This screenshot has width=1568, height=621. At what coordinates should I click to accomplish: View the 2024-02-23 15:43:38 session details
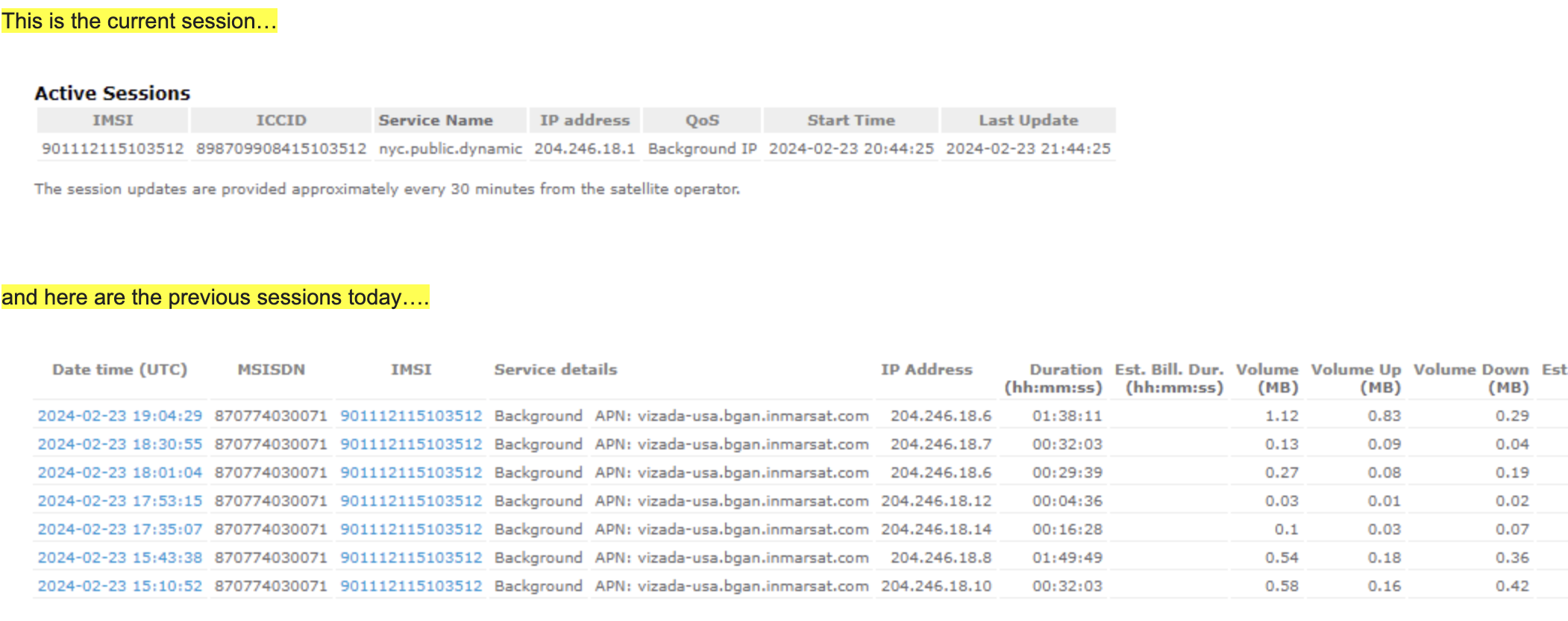click(x=119, y=558)
